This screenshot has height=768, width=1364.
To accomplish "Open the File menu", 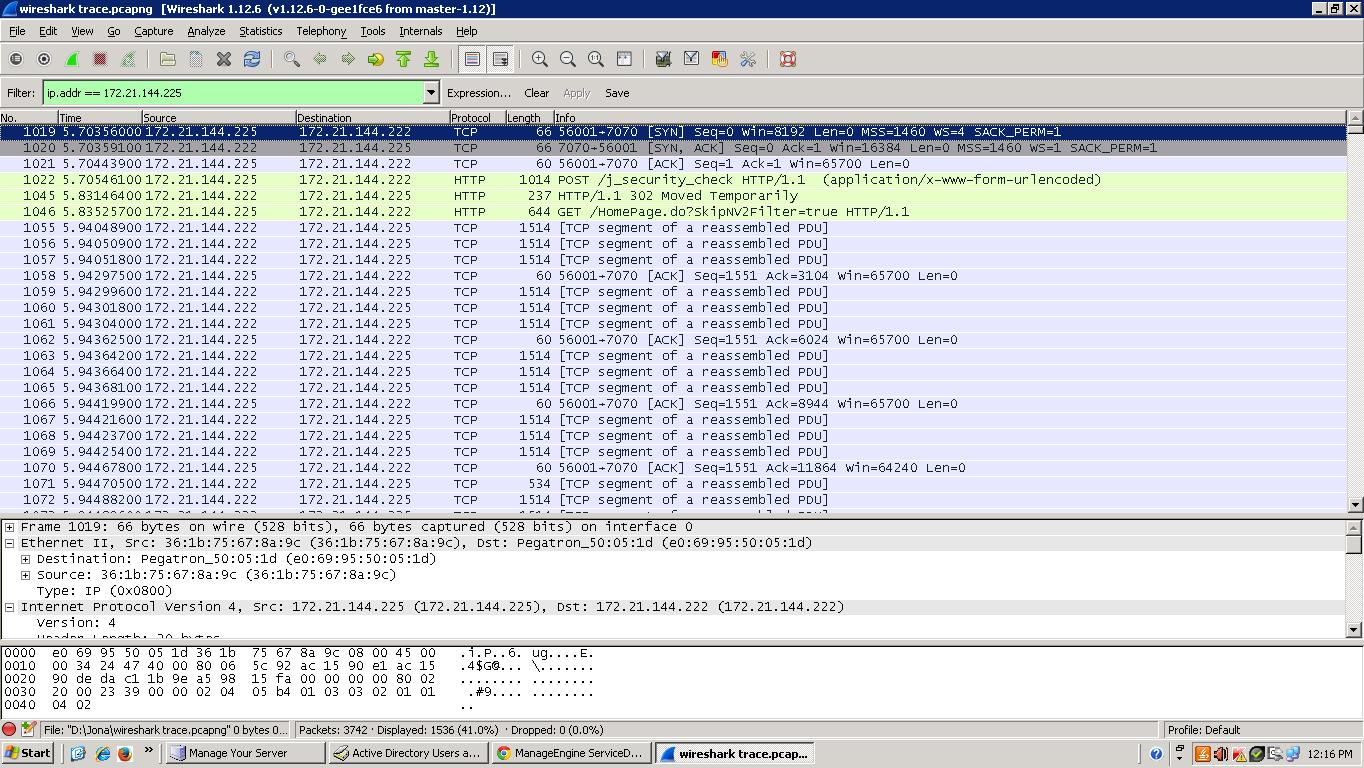I will [17, 31].
